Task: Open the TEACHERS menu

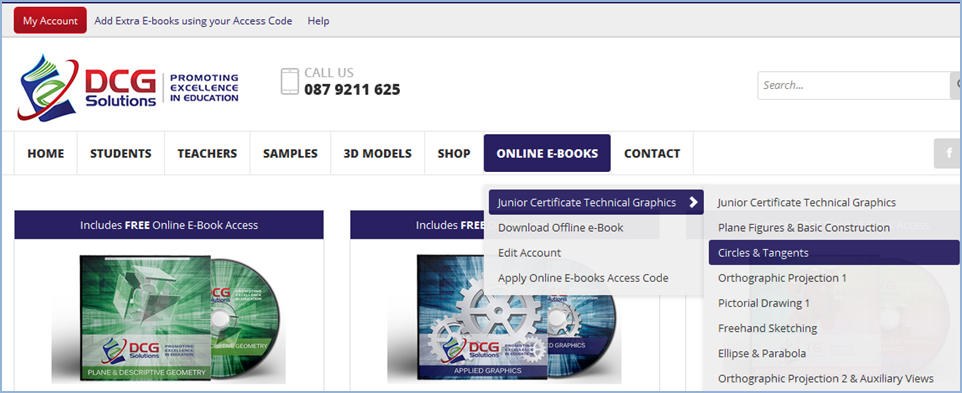Action: [207, 153]
